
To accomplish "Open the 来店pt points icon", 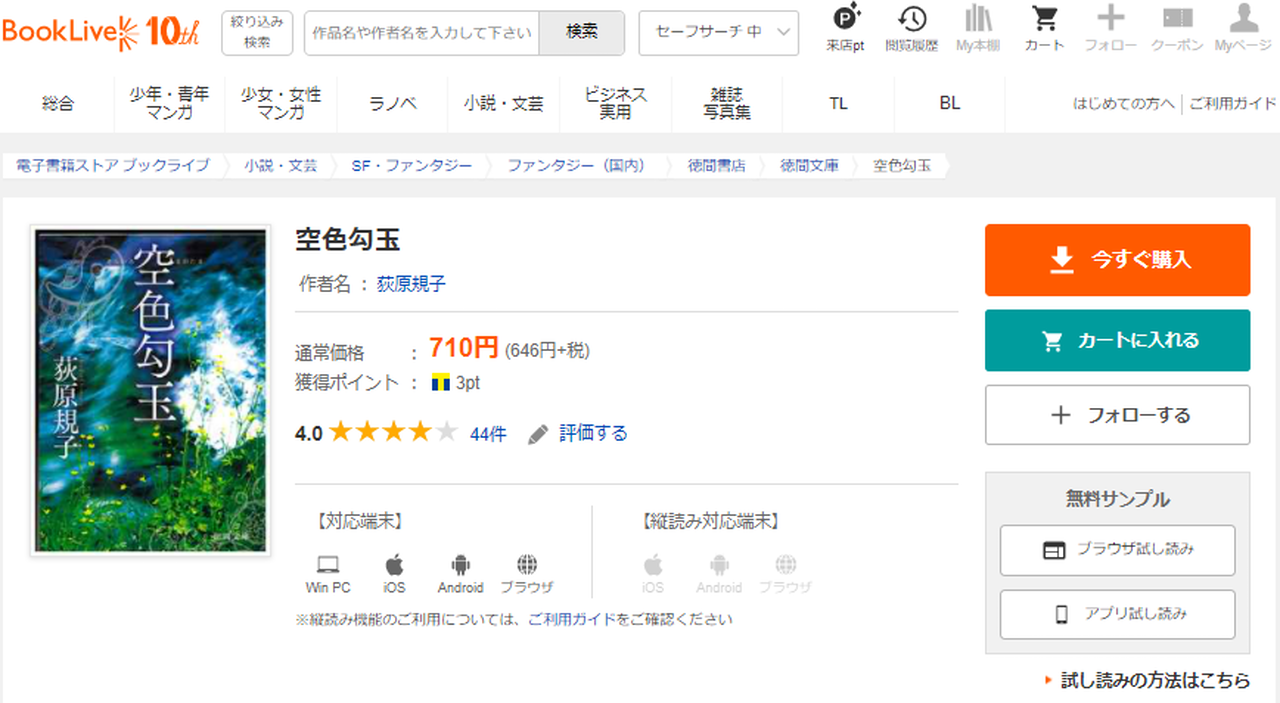I will [x=846, y=19].
